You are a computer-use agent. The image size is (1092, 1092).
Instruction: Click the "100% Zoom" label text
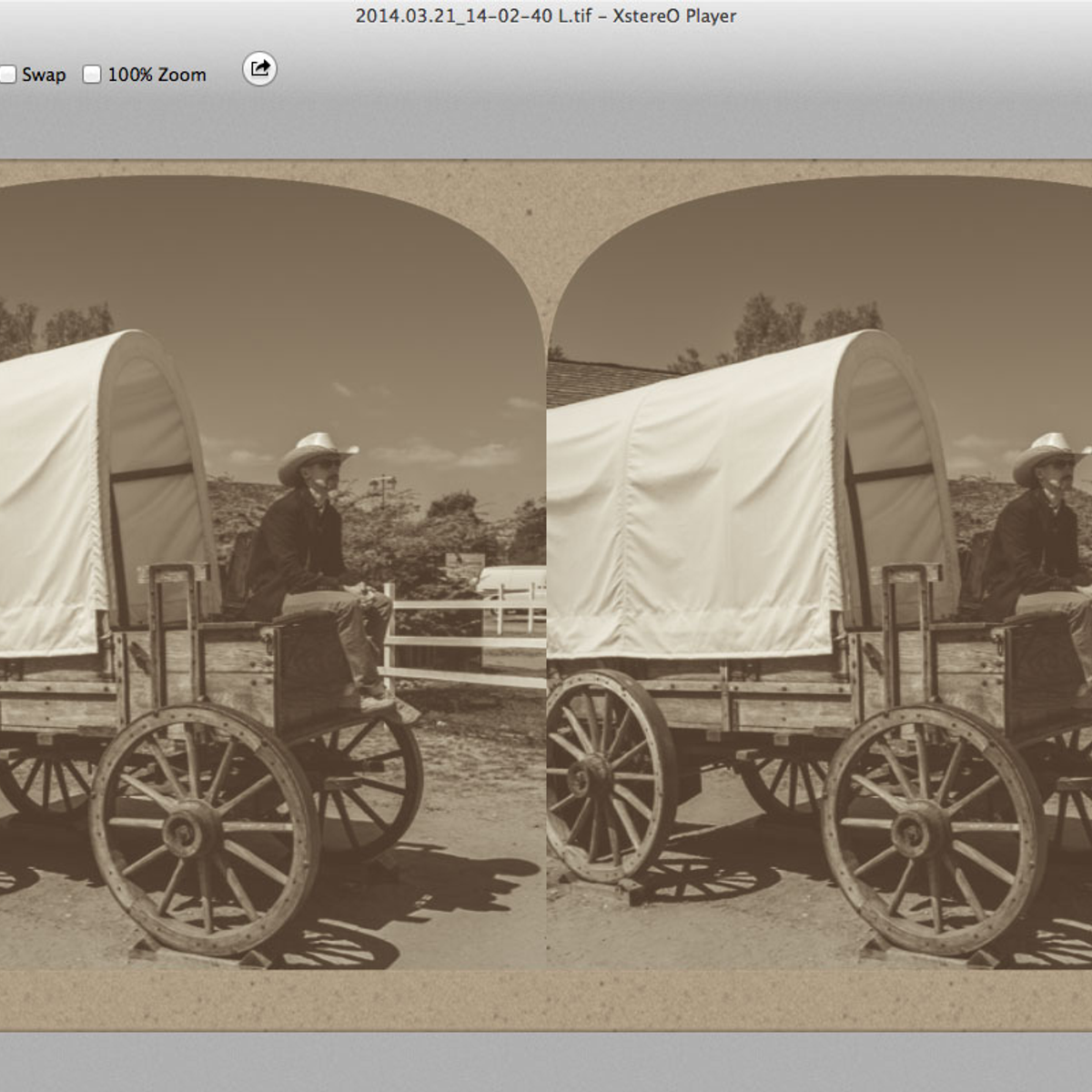pyautogui.click(x=157, y=75)
